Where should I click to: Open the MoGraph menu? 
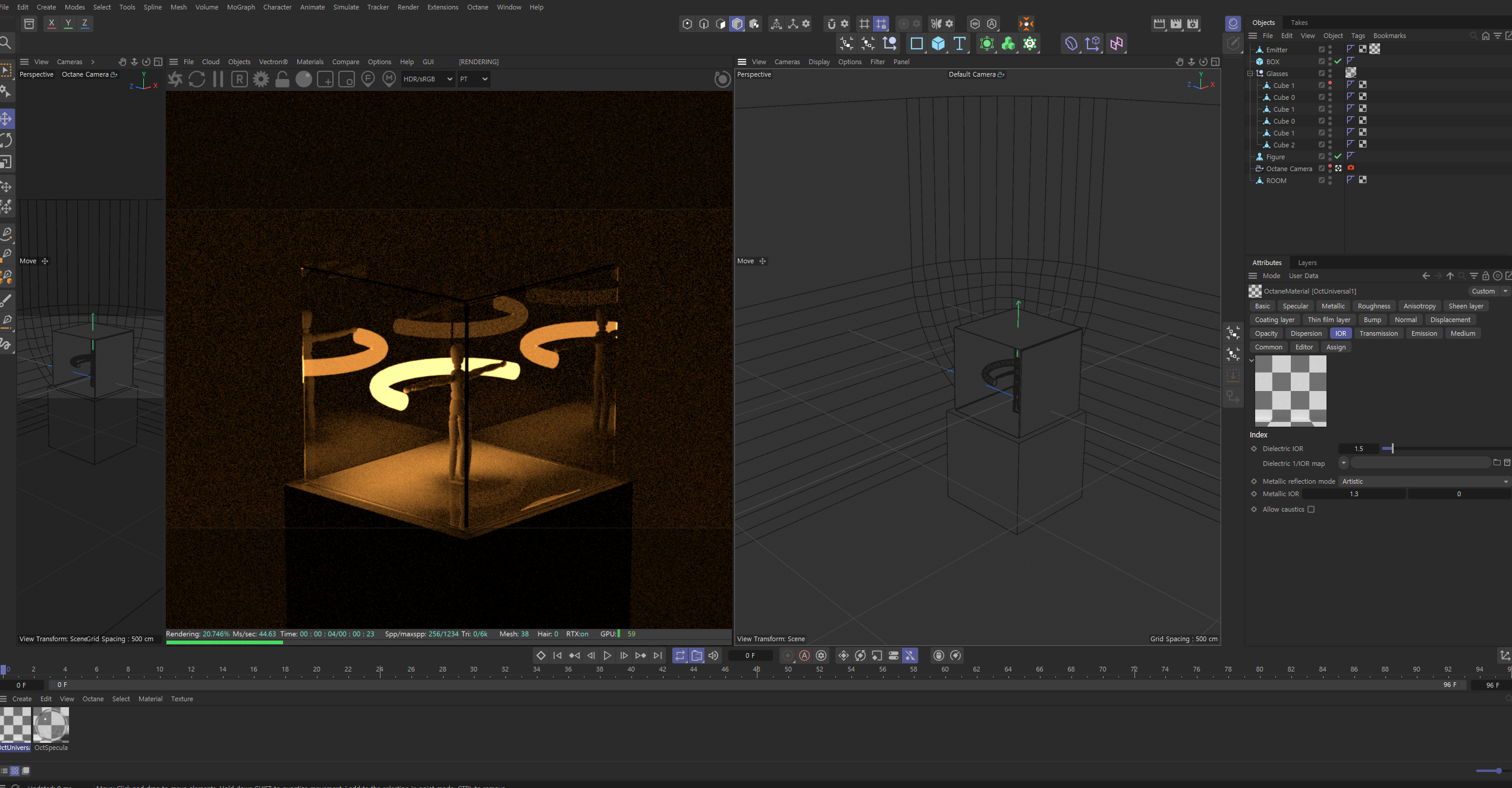click(x=241, y=7)
